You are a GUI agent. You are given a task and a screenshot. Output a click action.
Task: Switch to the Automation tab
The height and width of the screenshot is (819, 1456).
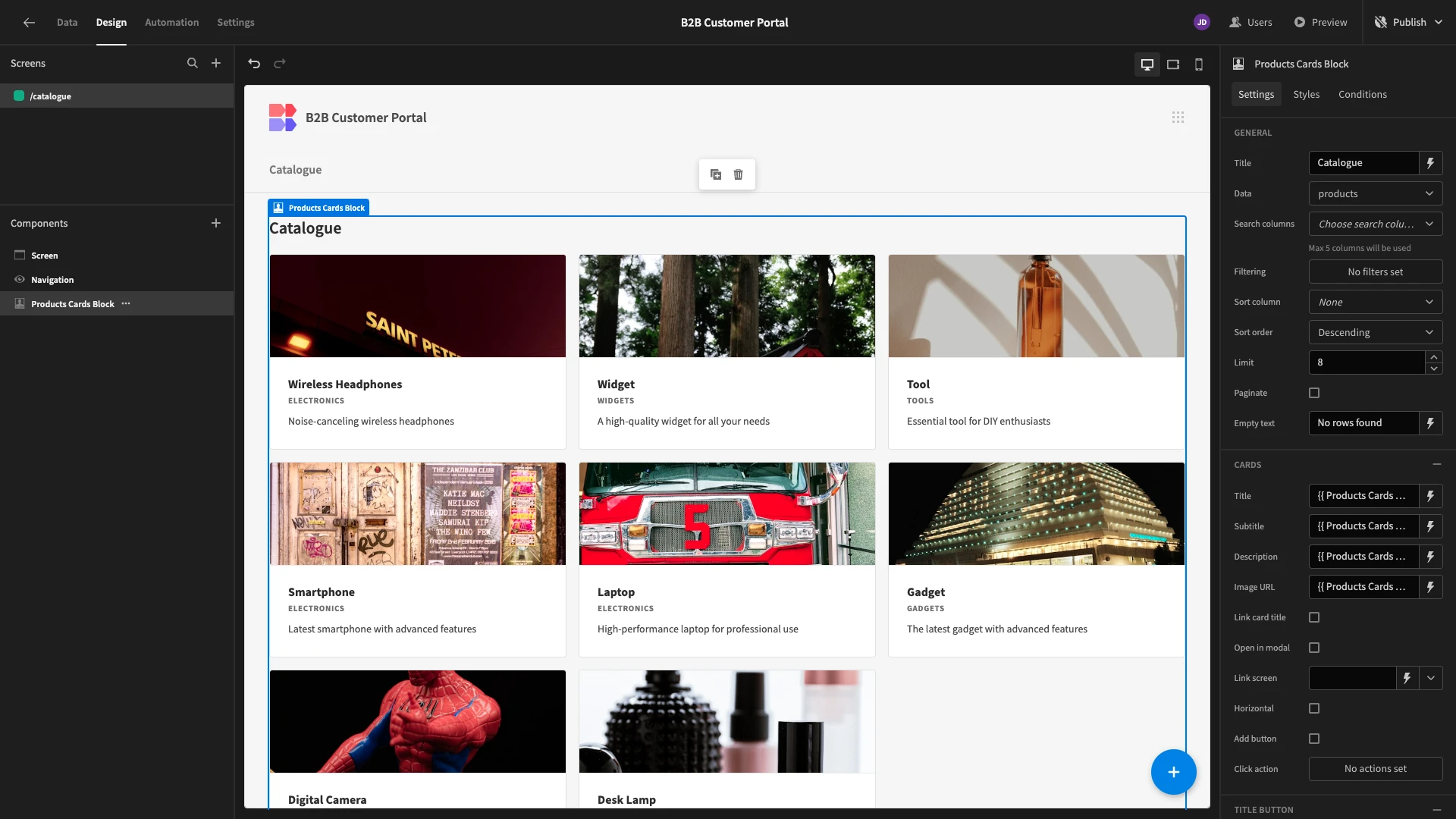pos(172,23)
